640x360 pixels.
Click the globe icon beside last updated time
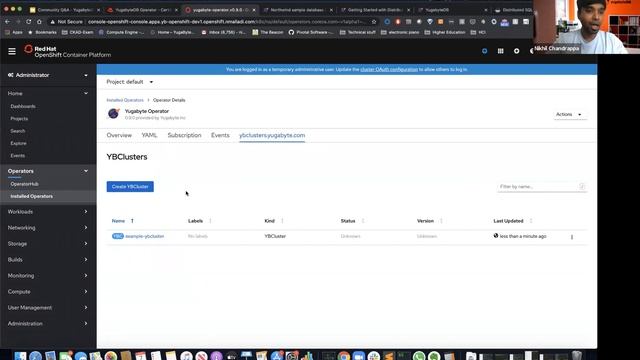(x=496, y=236)
